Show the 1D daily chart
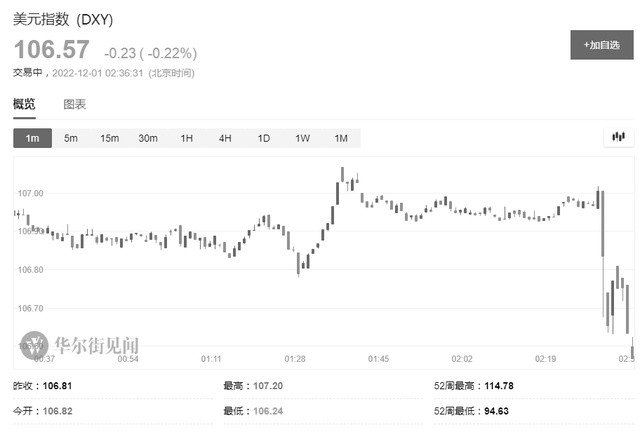This screenshot has width=640, height=432. (x=264, y=138)
